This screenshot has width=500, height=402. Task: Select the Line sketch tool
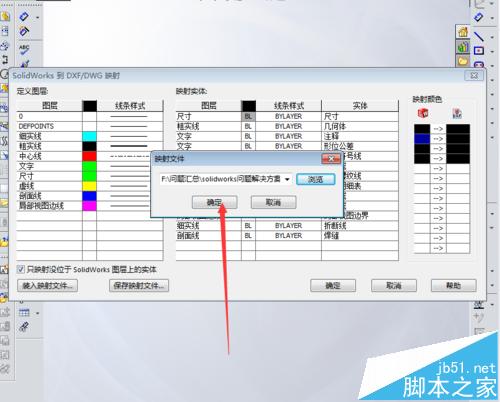(479, 36)
